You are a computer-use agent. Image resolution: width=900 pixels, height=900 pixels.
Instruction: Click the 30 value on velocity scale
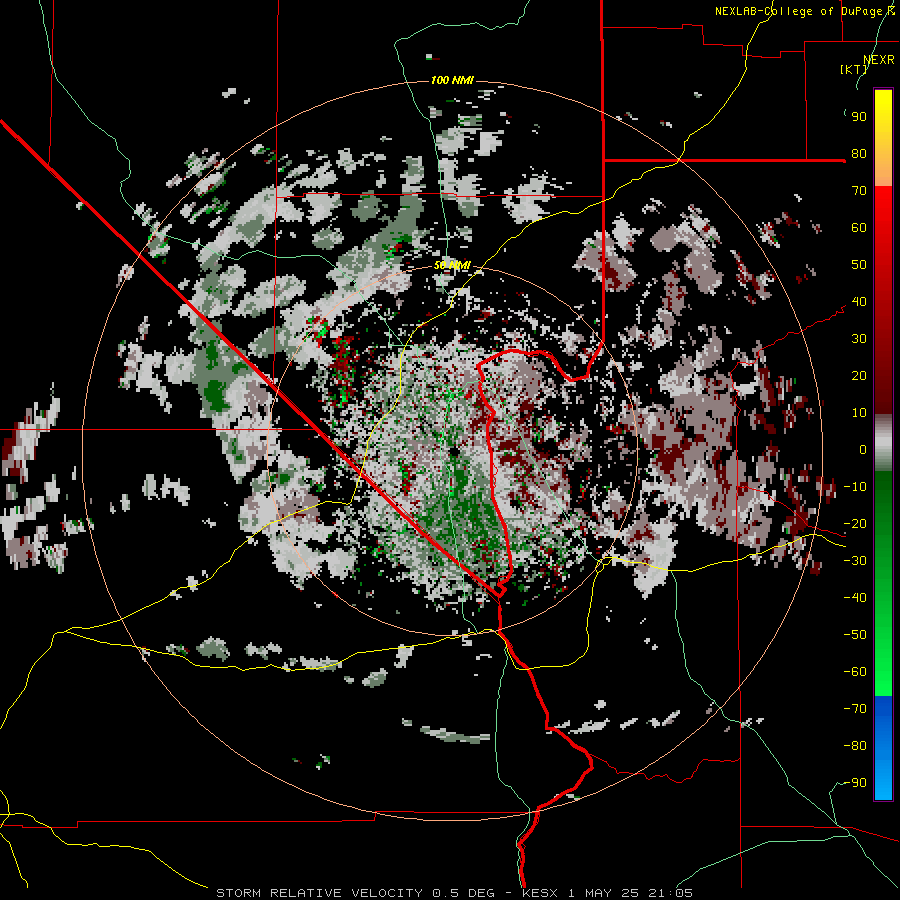859,339
